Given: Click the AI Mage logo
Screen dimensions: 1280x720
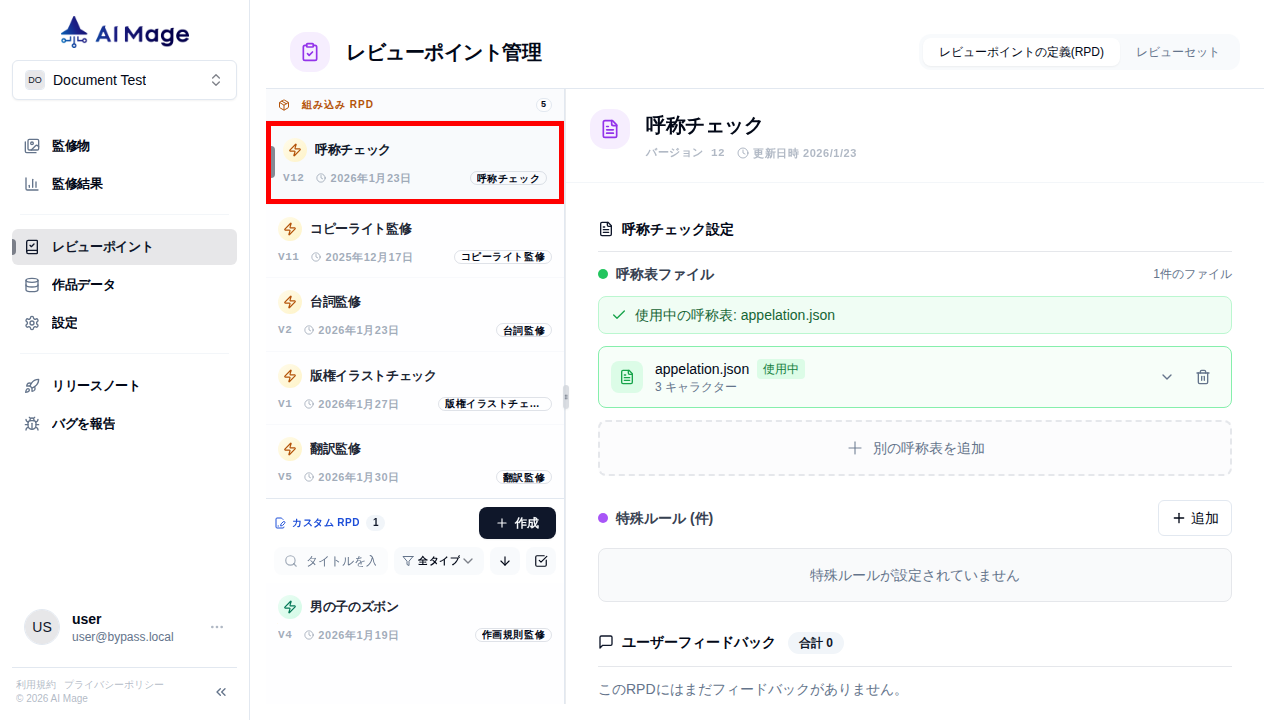Looking at the screenshot, I should point(123,31).
